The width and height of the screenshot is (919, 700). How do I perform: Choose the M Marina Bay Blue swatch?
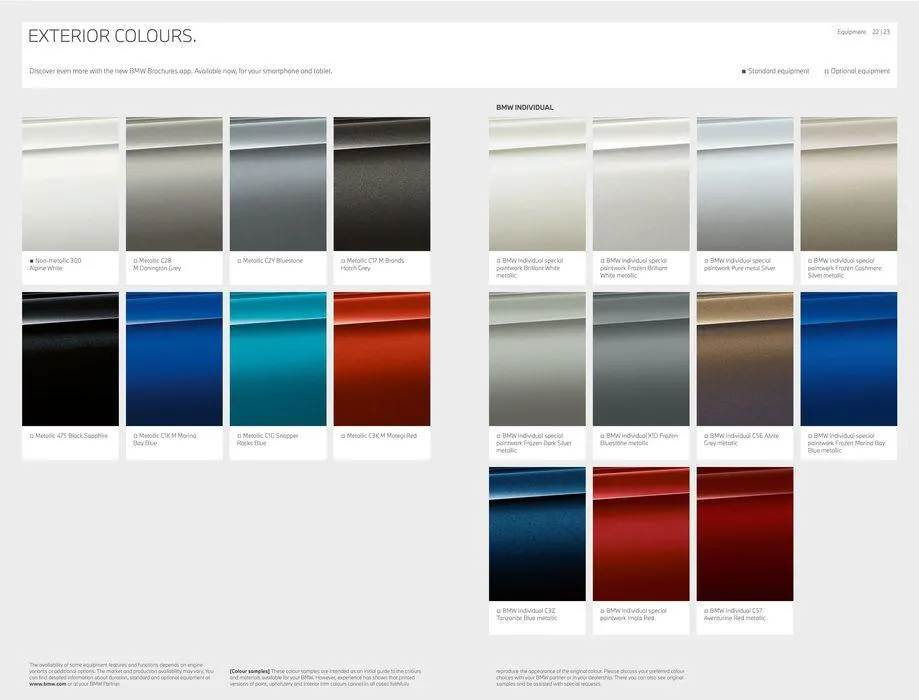point(174,359)
